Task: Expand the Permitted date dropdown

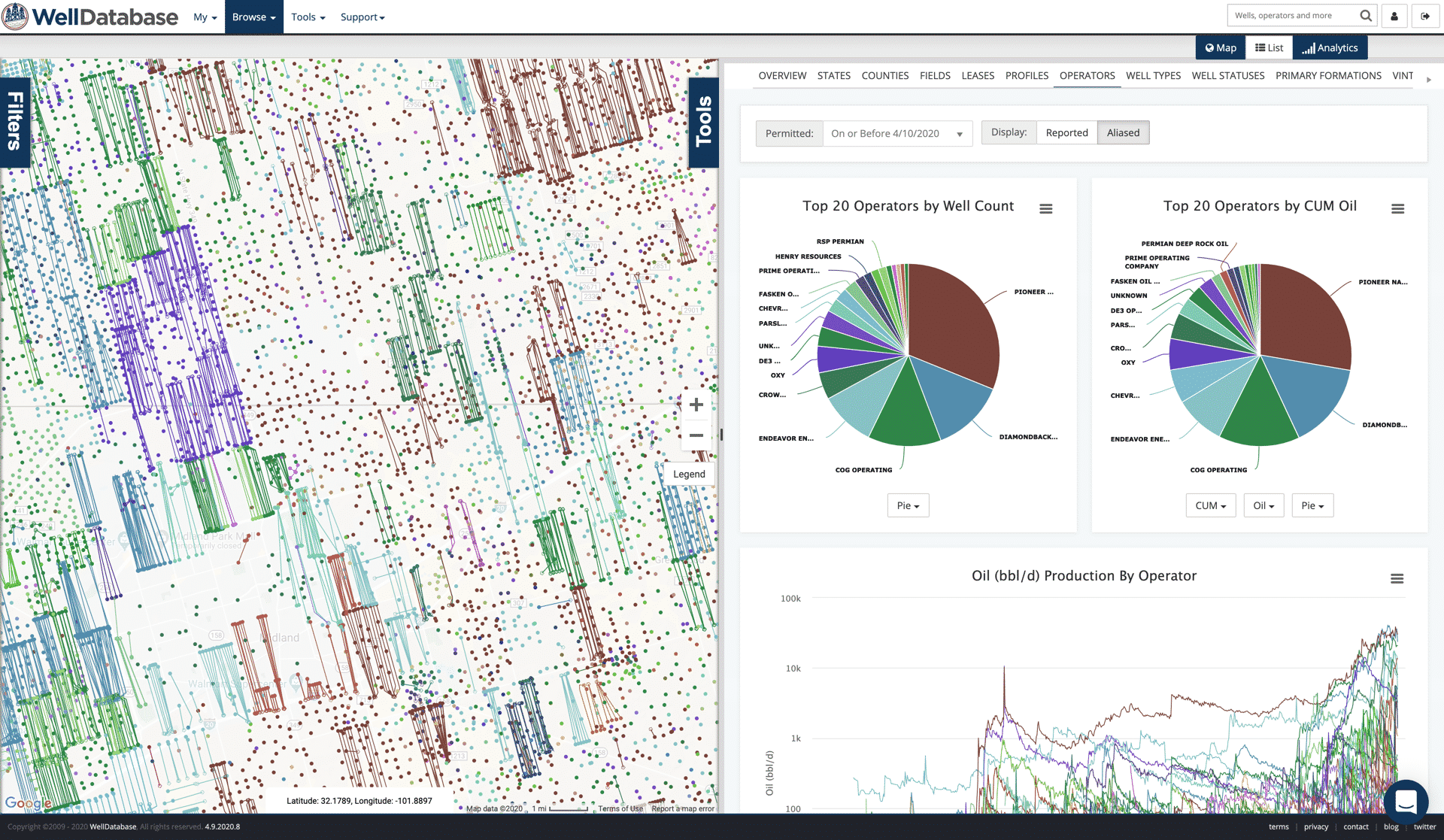Action: (896, 134)
